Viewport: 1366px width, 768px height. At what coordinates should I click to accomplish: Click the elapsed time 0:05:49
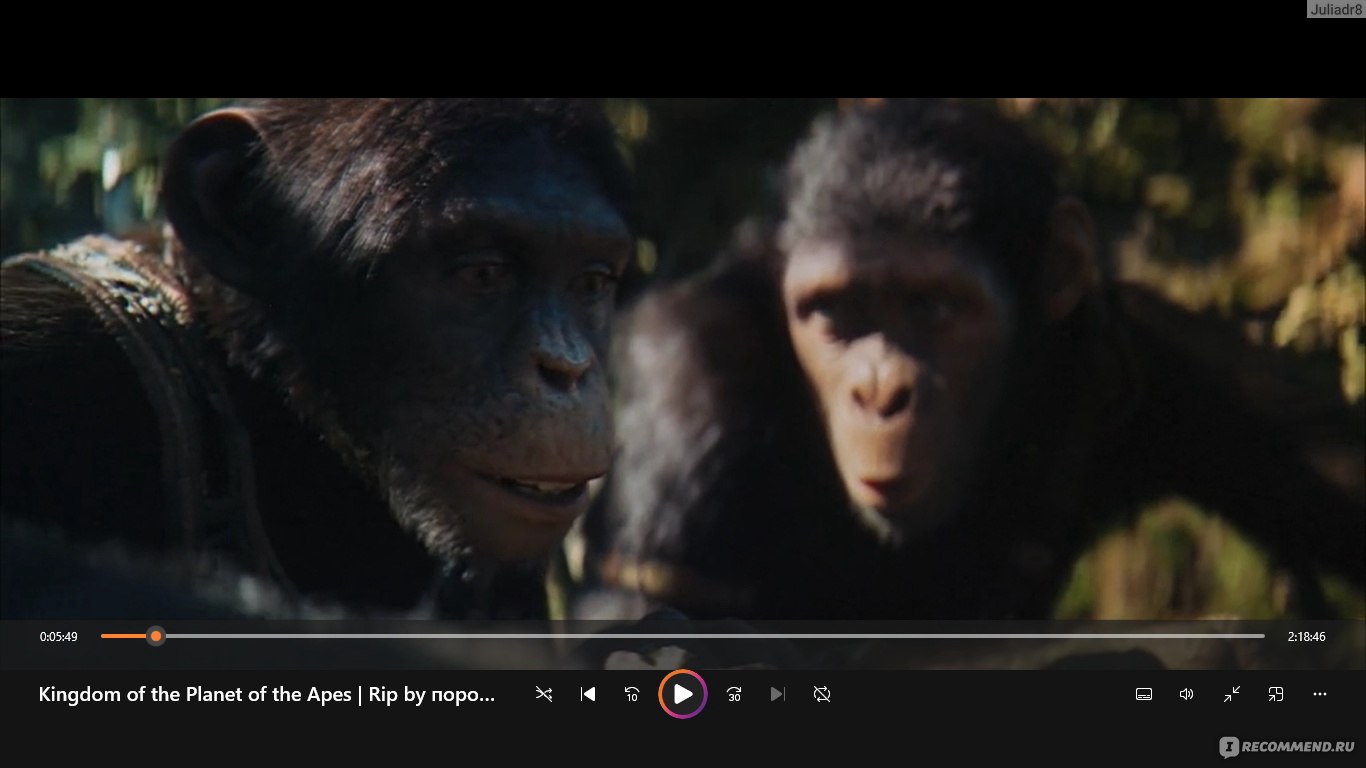[x=59, y=637]
